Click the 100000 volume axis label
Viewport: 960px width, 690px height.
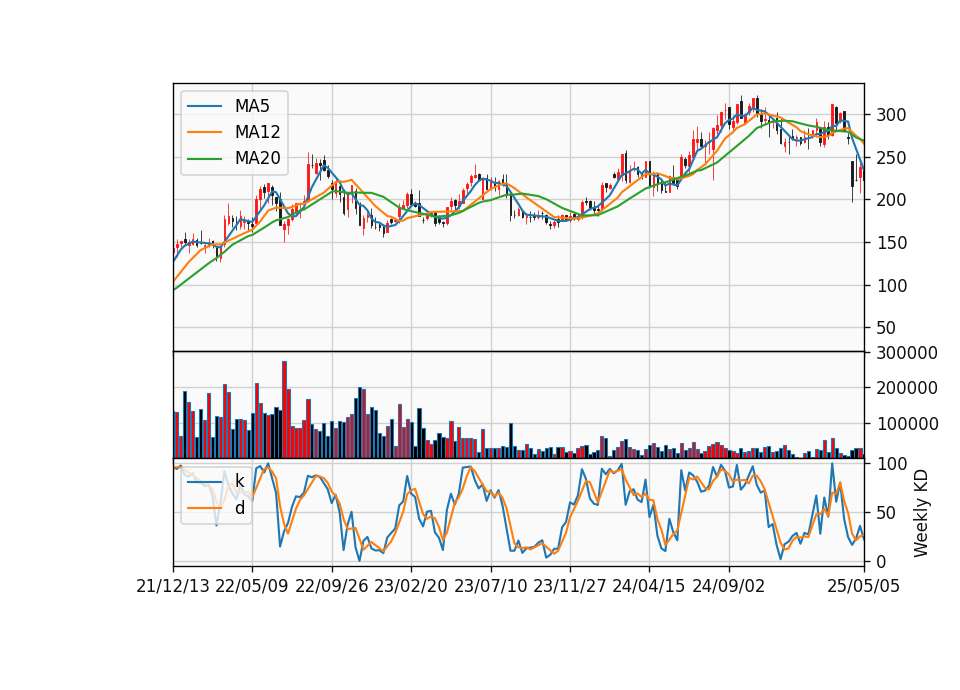click(x=907, y=424)
